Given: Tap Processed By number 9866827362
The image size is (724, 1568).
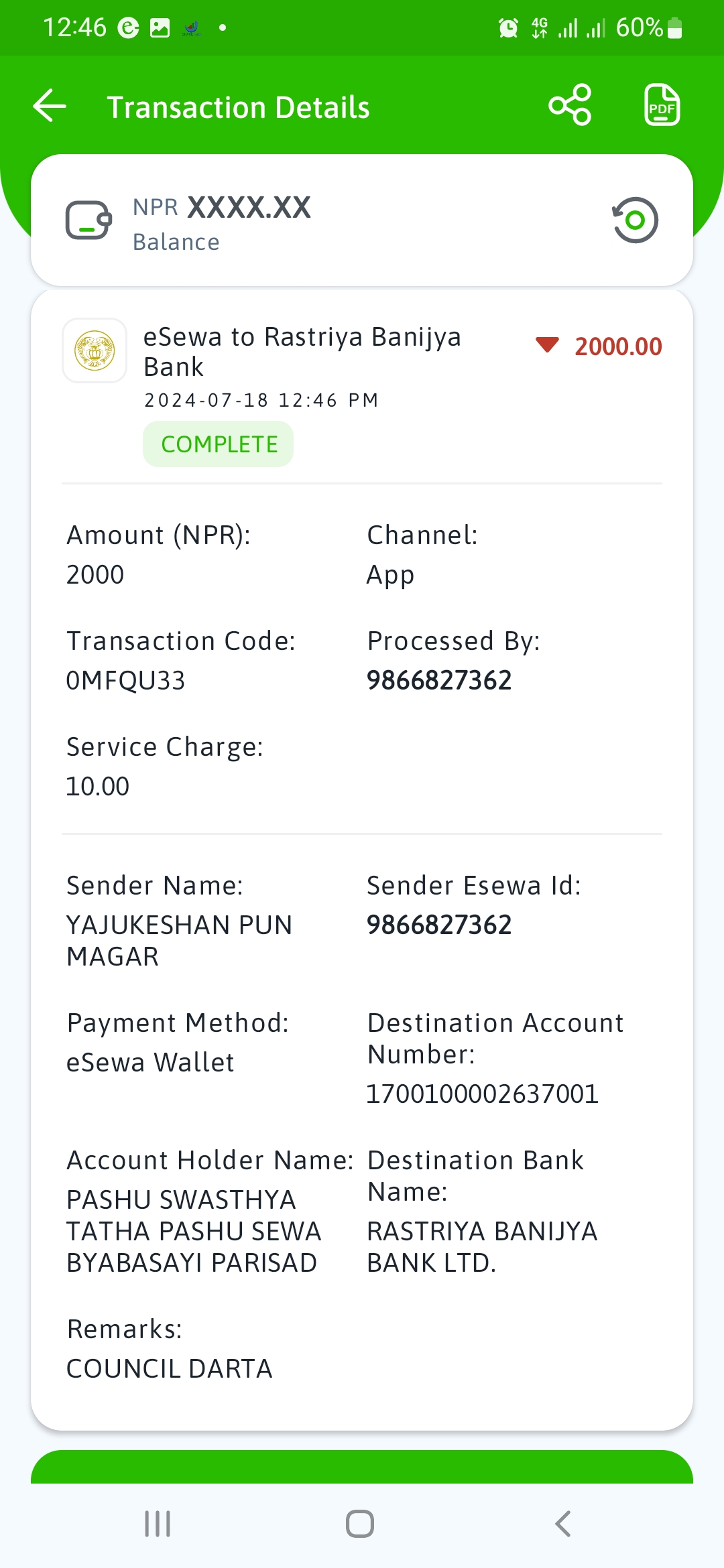Looking at the screenshot, I should point(439,681).
